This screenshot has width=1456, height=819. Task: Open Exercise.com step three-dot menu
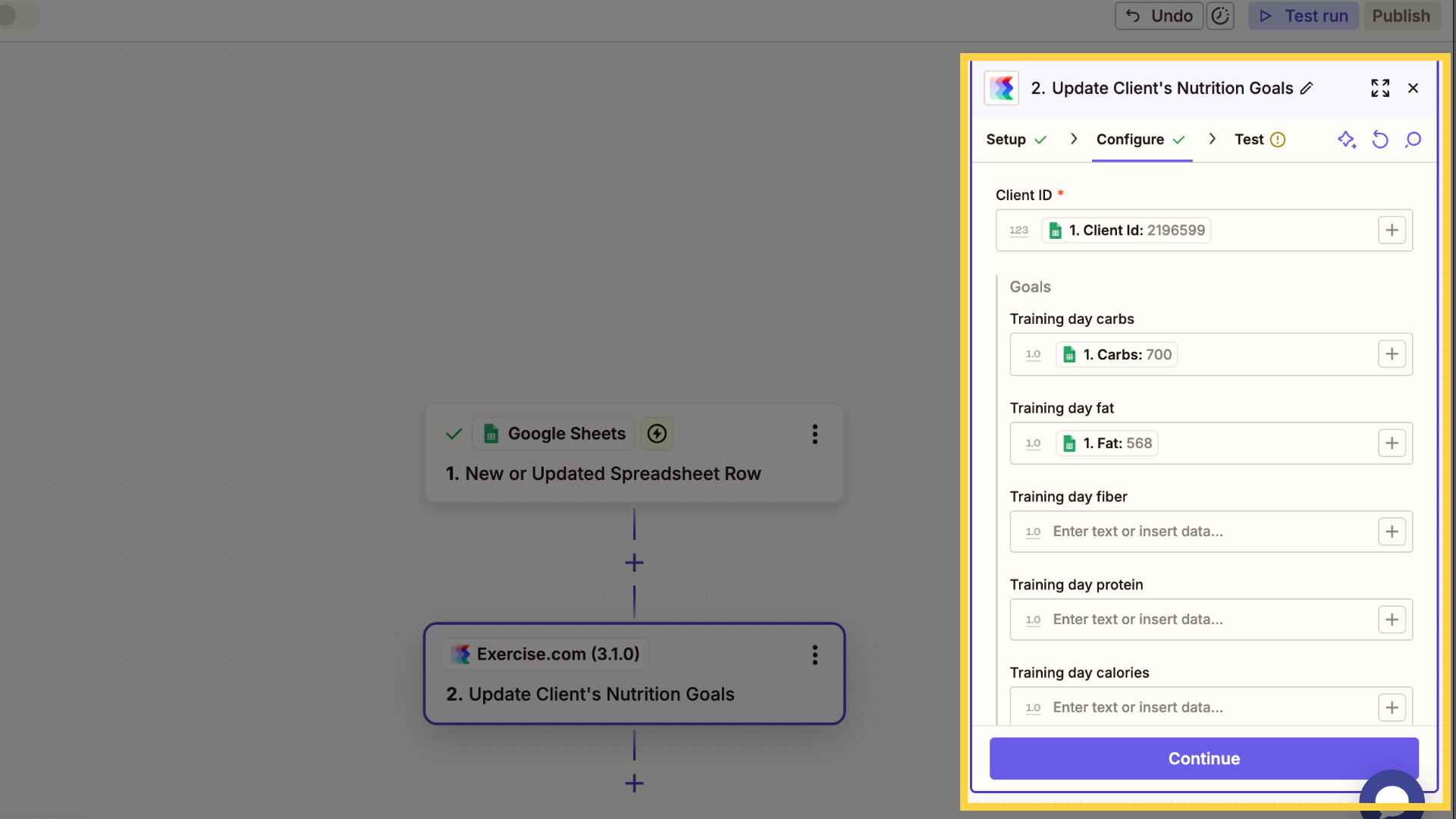tap(814, 654)
